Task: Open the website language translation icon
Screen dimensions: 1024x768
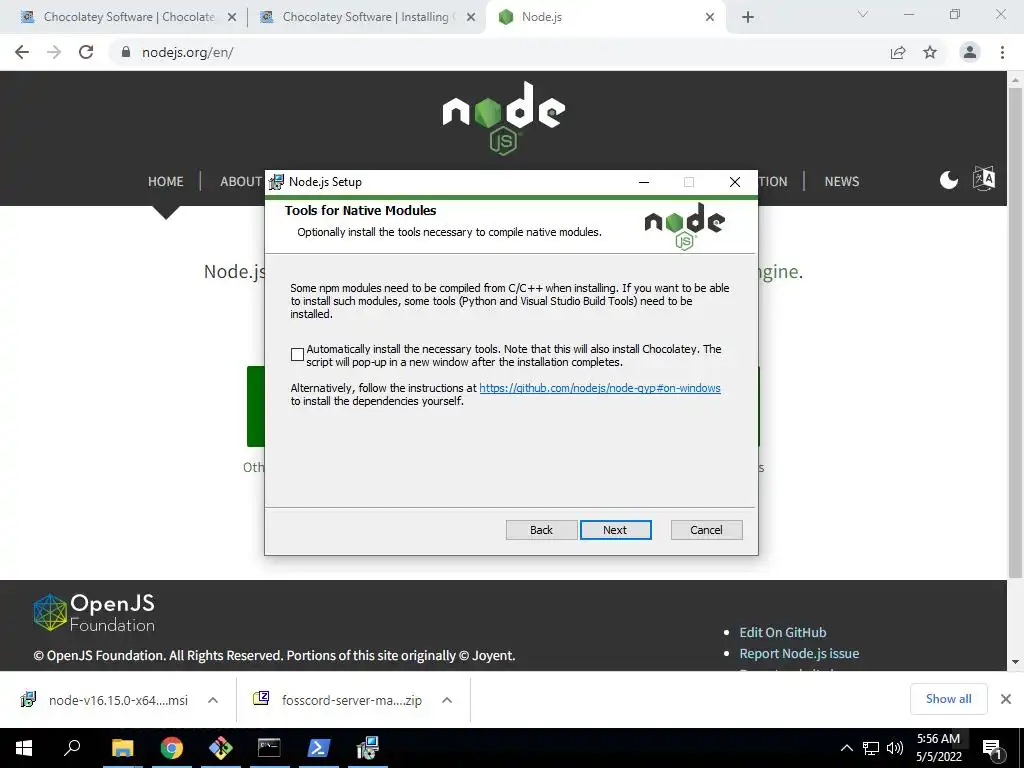Action: [984, 178]
